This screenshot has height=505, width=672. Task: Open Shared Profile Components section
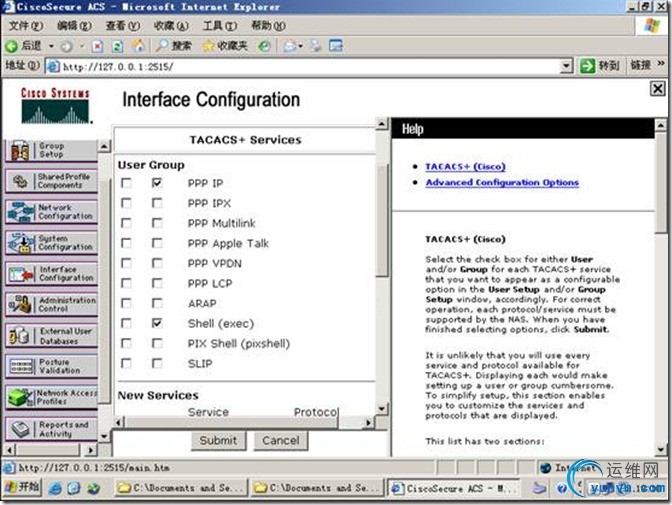[x=51, y=181]
